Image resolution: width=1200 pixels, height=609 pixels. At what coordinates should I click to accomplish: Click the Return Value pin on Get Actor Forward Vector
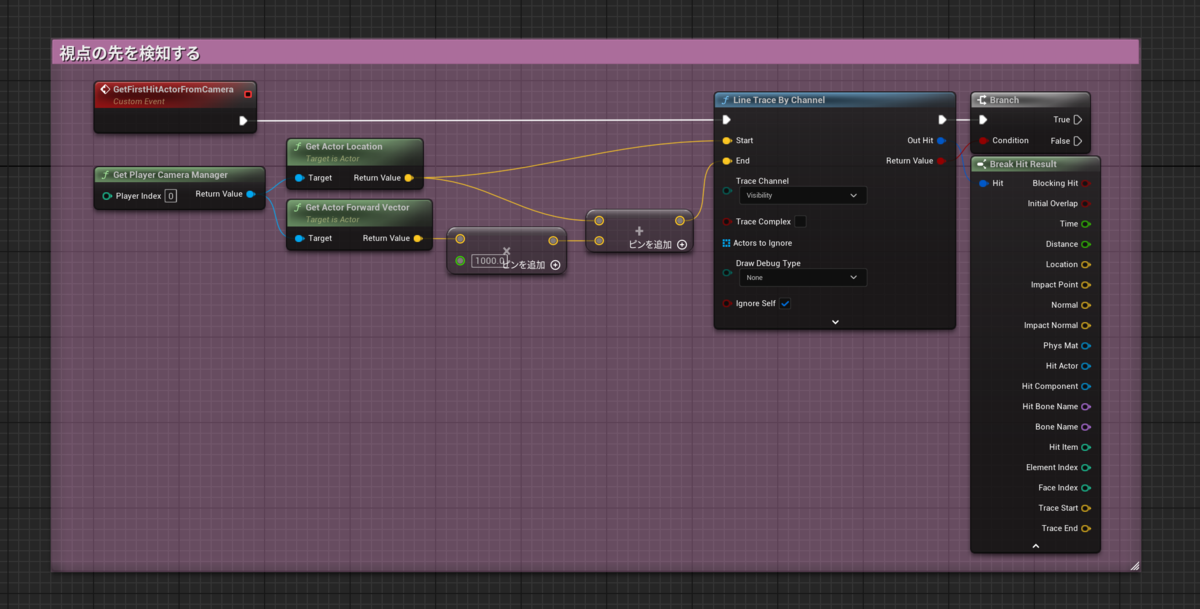(419, 239)
